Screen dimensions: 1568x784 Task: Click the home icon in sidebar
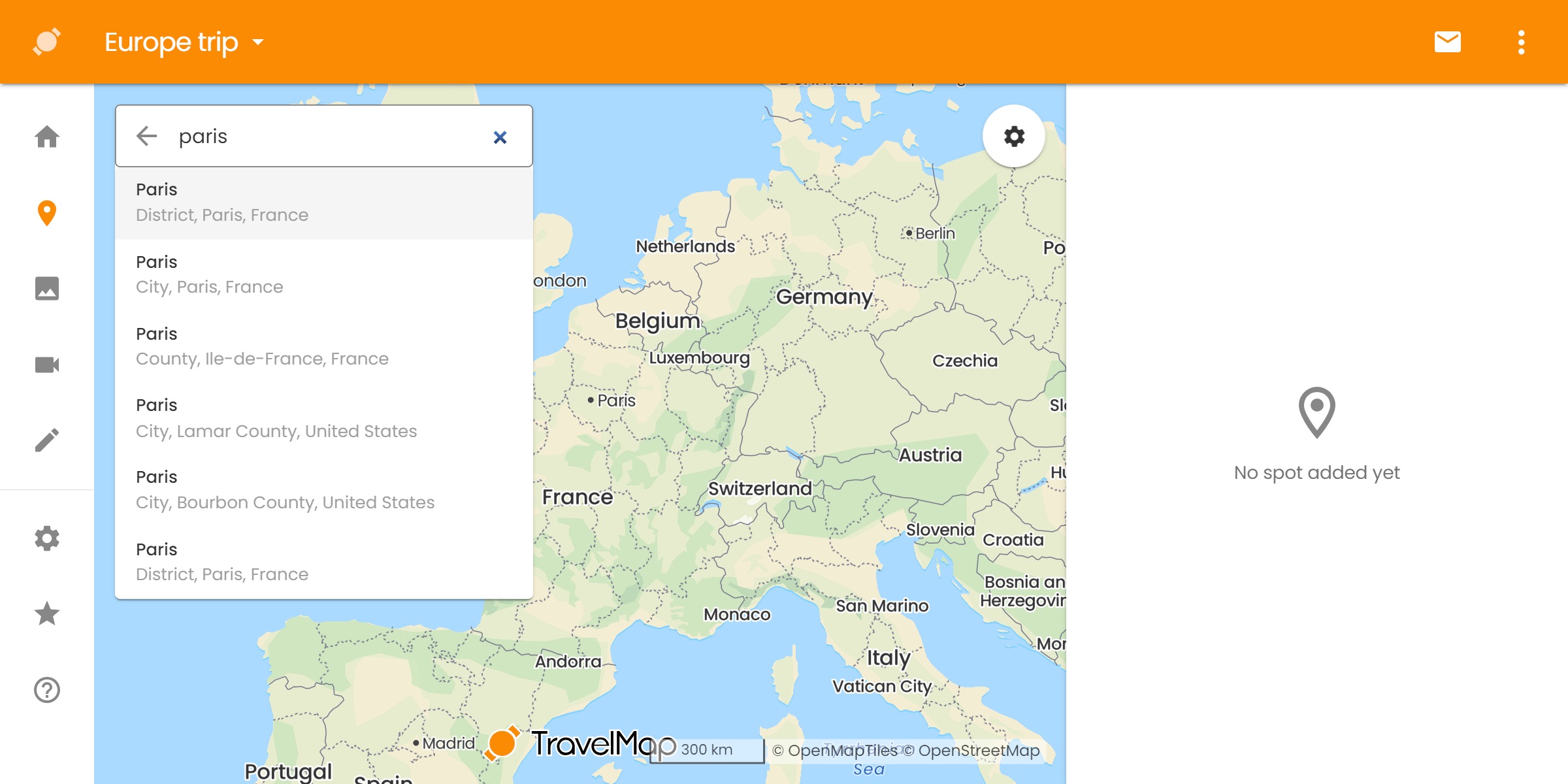click(47, 137)
